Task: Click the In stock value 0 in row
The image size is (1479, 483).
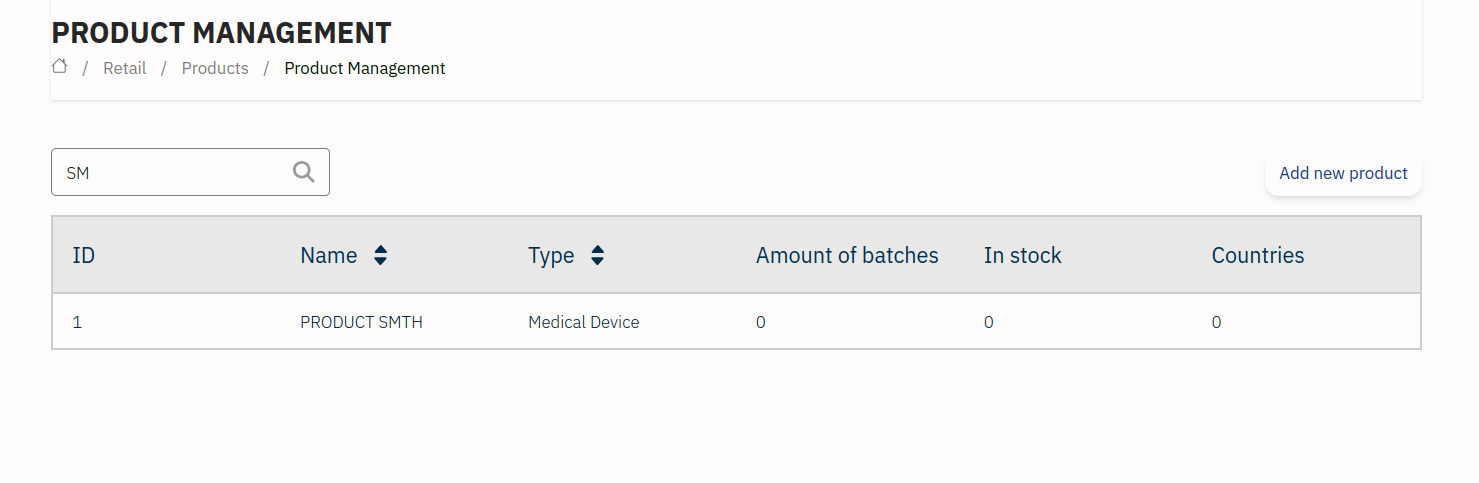Action: [x=989, y=322]
